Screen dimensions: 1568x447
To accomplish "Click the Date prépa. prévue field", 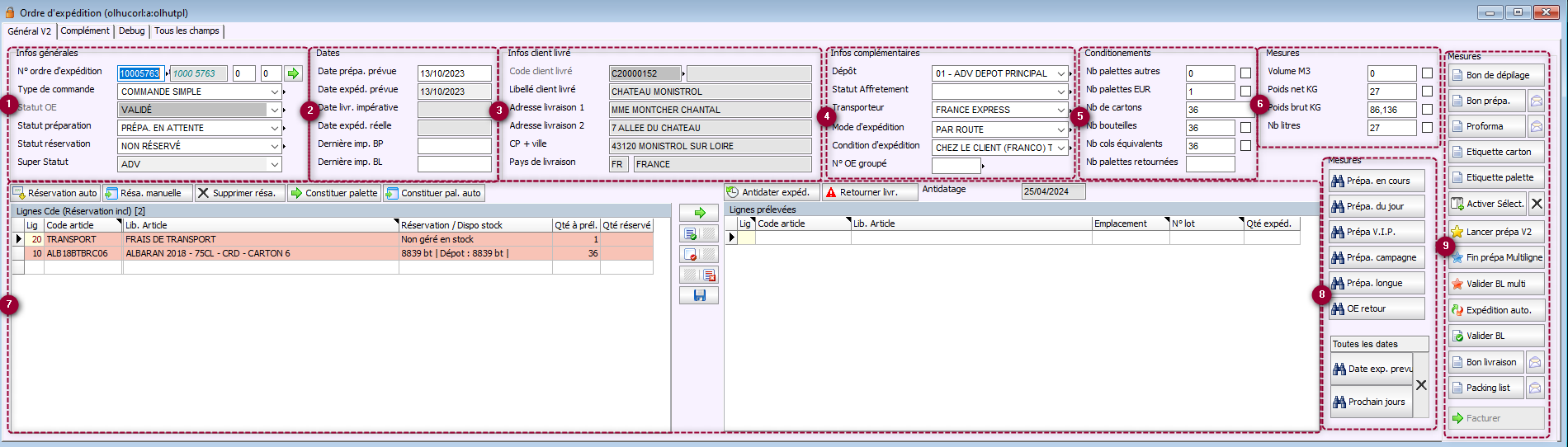I will (454, 73).
